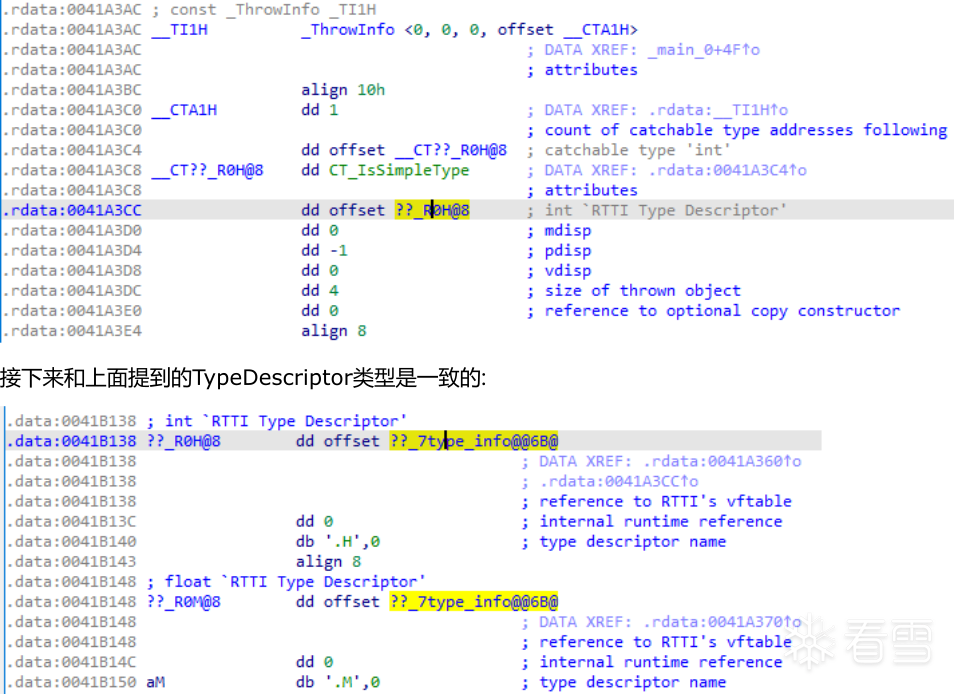
Task: Click the highlighted ??_R0H@8 operand at 0041A3CC
Action: pyautogui.click(x=432, y=210)
